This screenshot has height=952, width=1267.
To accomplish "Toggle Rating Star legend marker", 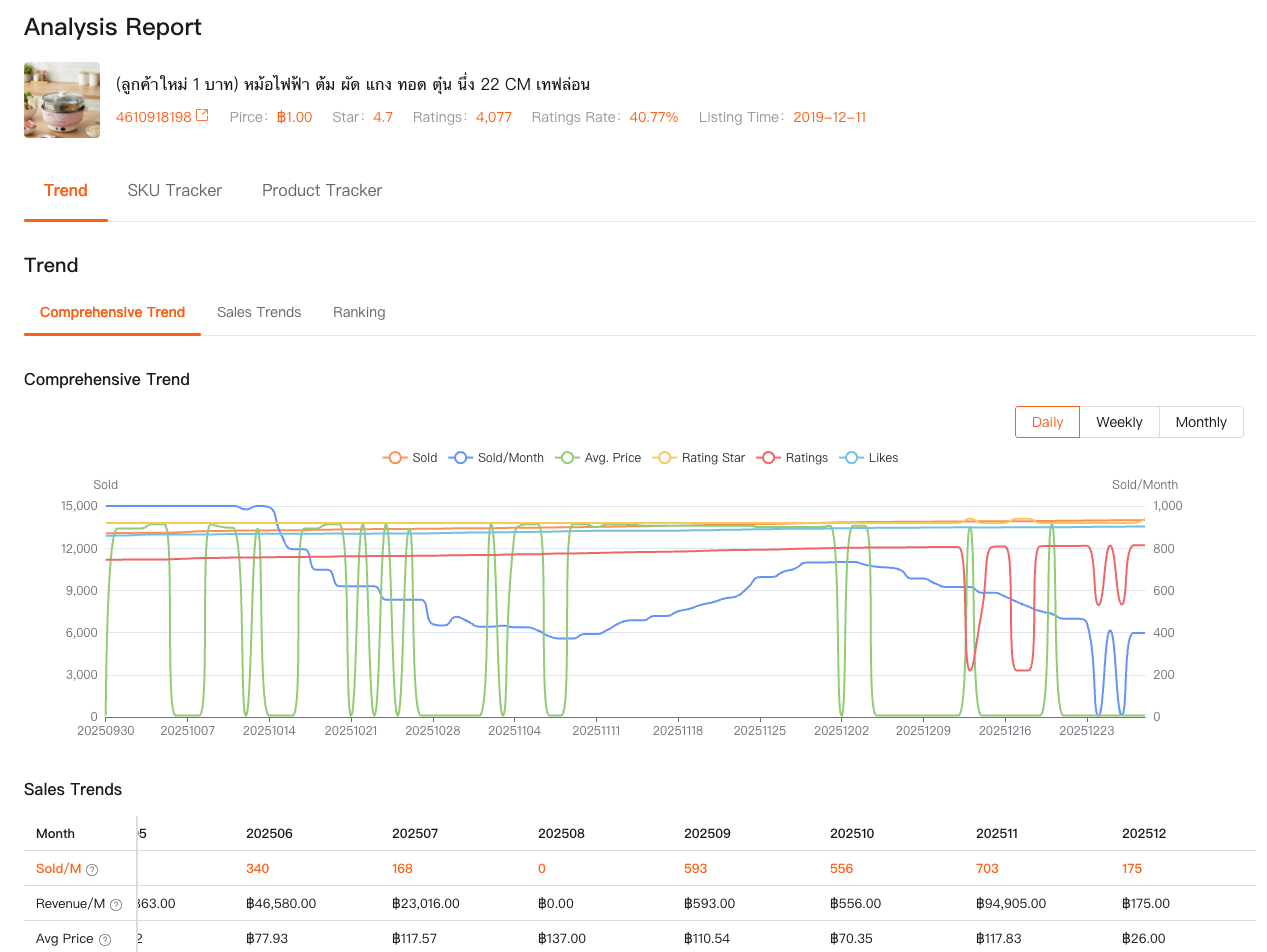I will click(x=699, y=458).
